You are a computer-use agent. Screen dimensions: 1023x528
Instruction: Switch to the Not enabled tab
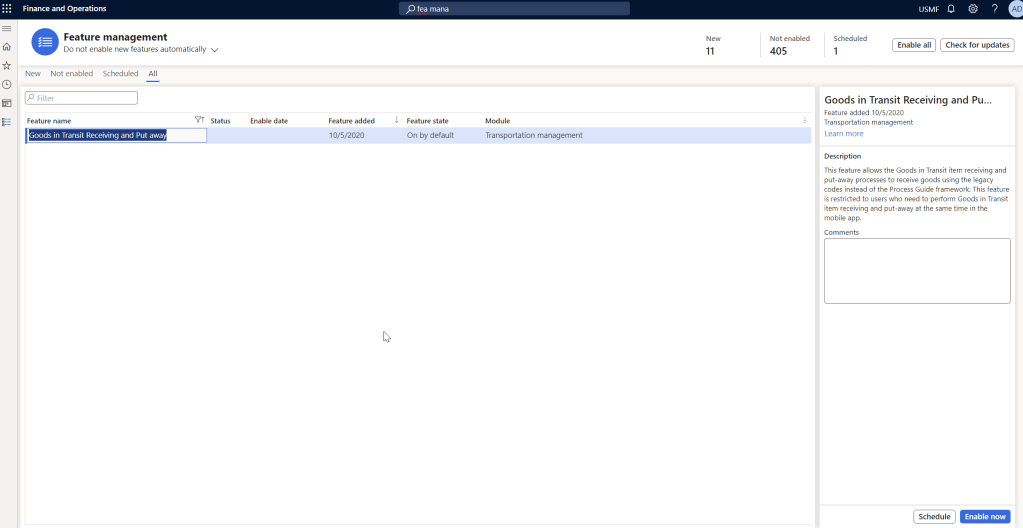pyautogui.click(x=72, y=74)
